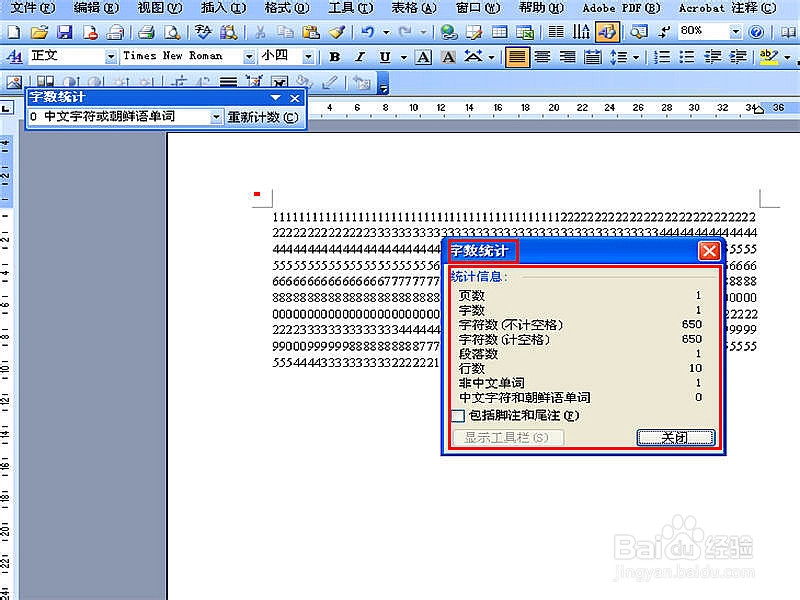Open the Adobe PDF menu
The width and height of the screenshot is (800, 600).
[621, 8]
